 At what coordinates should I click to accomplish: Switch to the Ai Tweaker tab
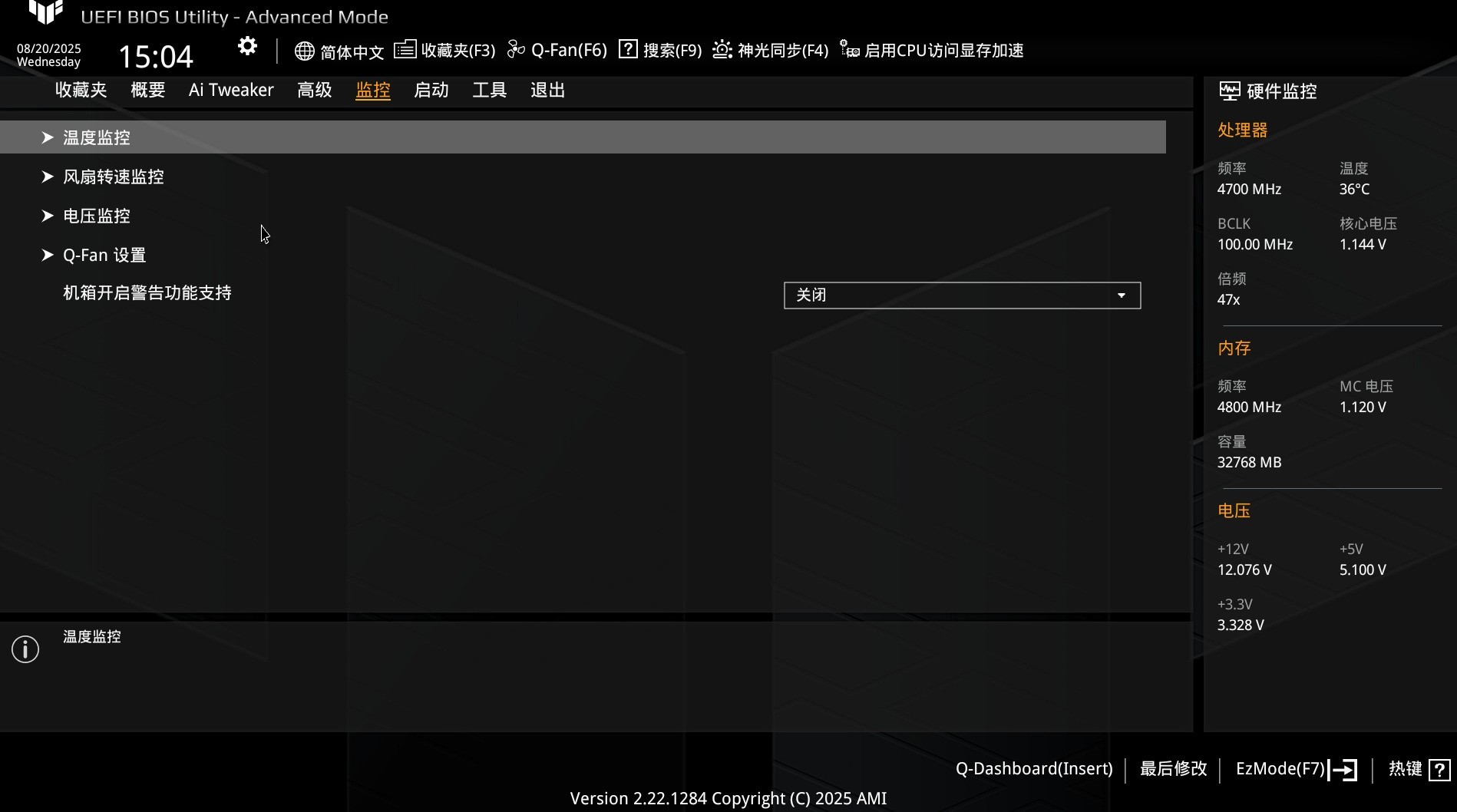tap(231, 90)
